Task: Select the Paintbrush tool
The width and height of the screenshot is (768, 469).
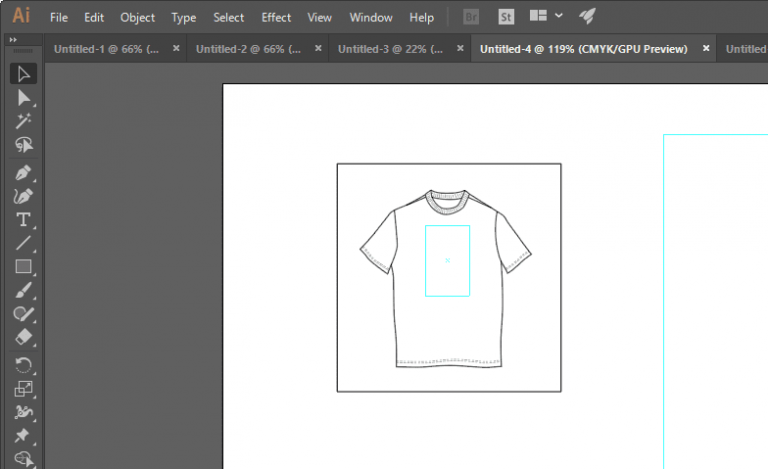Action: pos(23,290)
